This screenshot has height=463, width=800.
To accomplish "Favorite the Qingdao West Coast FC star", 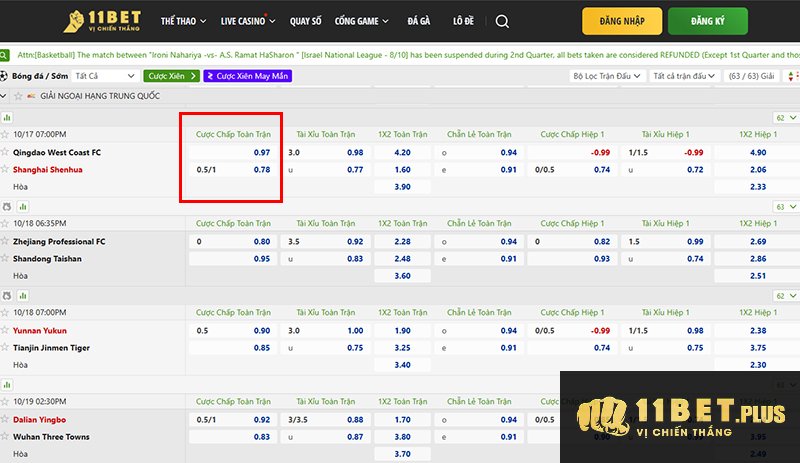I will (x=6, y=153).
